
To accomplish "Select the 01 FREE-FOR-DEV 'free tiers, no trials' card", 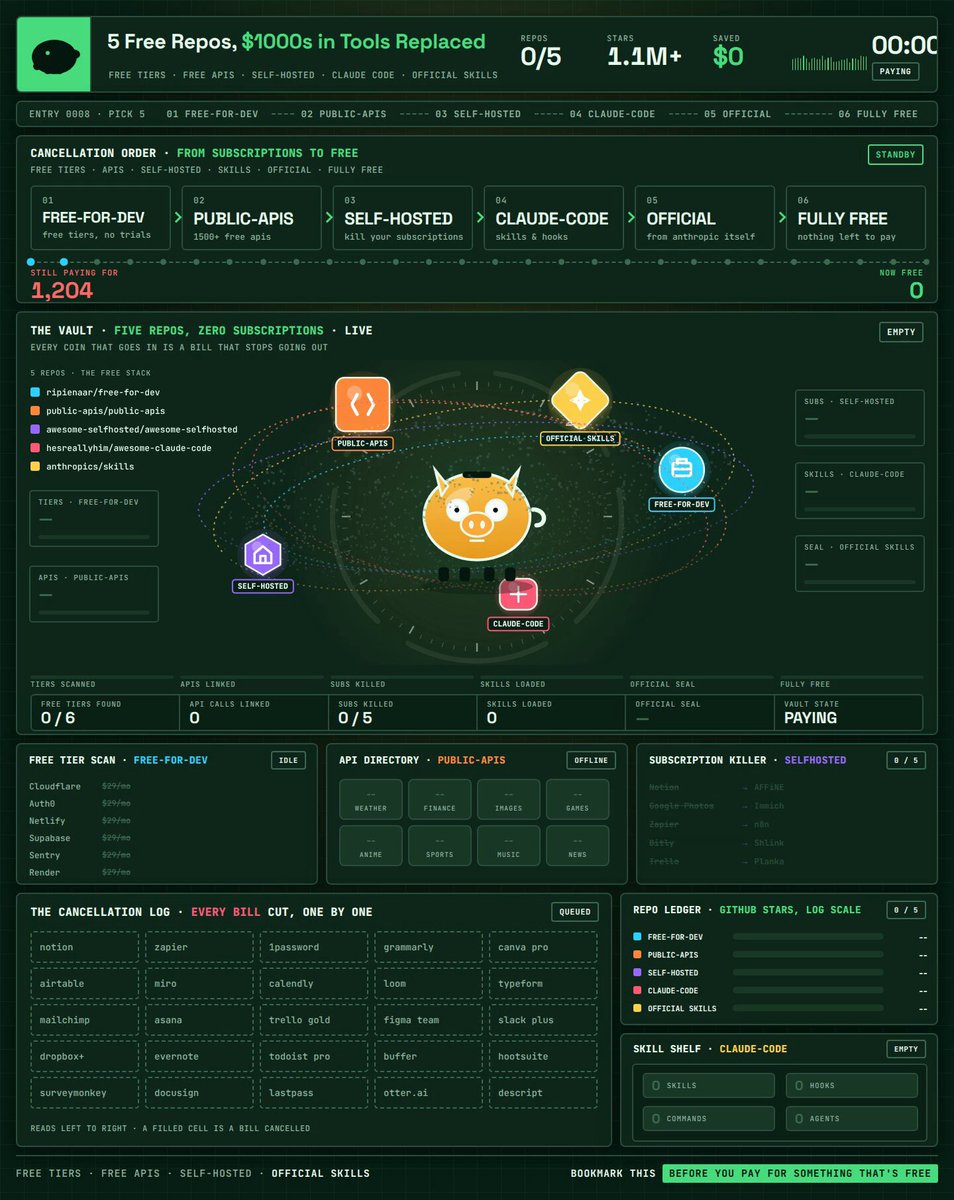I will point(100,218).
